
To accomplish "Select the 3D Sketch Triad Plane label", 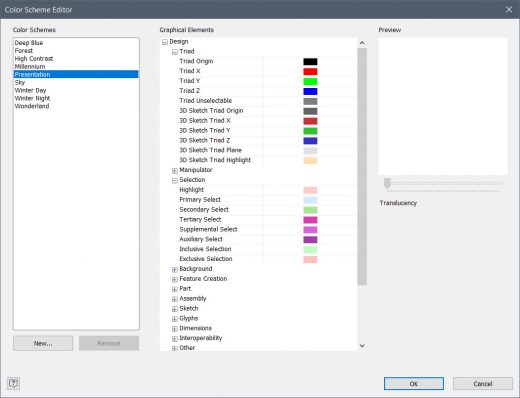I will 211,150.
